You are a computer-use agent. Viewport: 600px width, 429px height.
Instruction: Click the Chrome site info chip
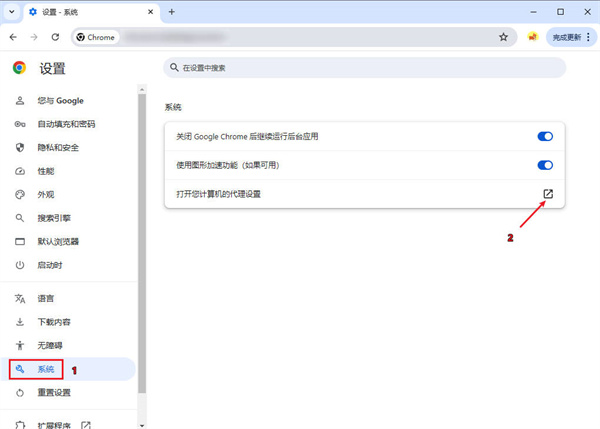pos(96,37)
